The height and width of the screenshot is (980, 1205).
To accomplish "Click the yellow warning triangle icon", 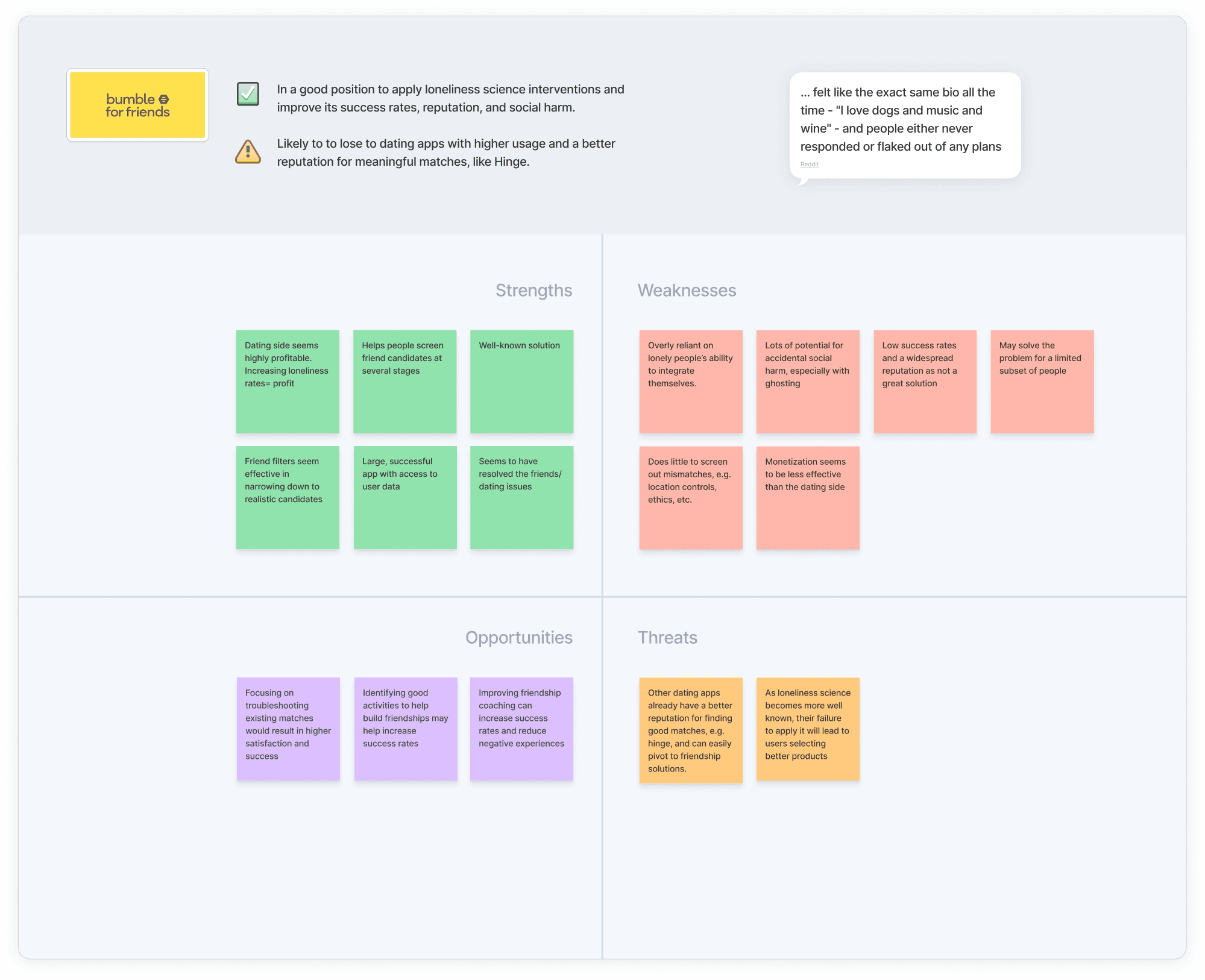I will (248, 152).
